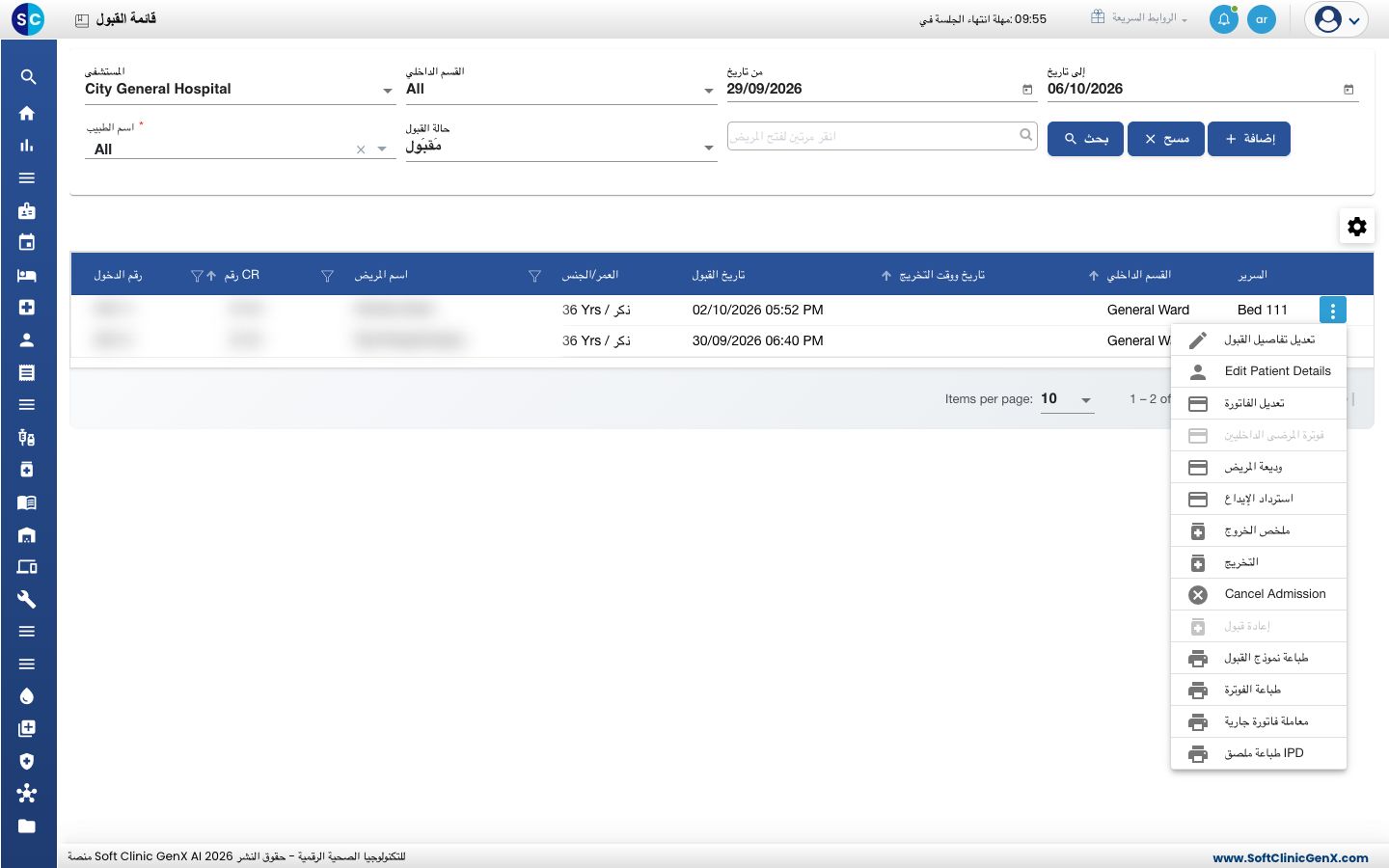The width and height of the screenshot is (1389, 868).
Task: Choose 'ملخص الخروج' from the menu
Action: click(x=1259, y=530)
